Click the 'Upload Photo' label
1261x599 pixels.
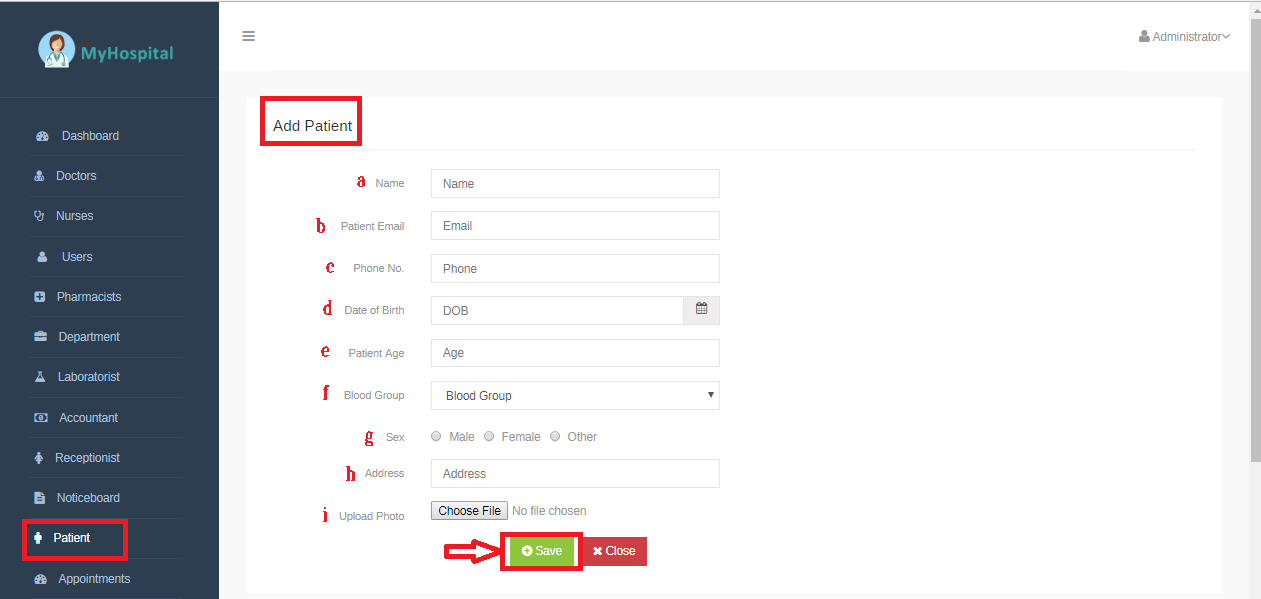click(x=372, y=516)
